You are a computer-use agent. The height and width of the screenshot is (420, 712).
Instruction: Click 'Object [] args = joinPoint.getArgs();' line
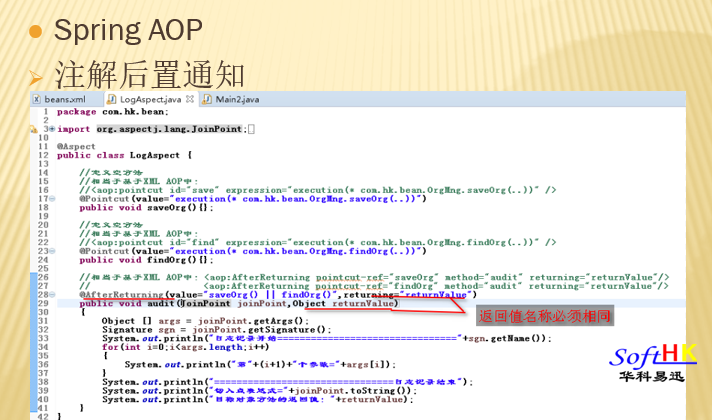pyautogui.click(x=205, y=321)
